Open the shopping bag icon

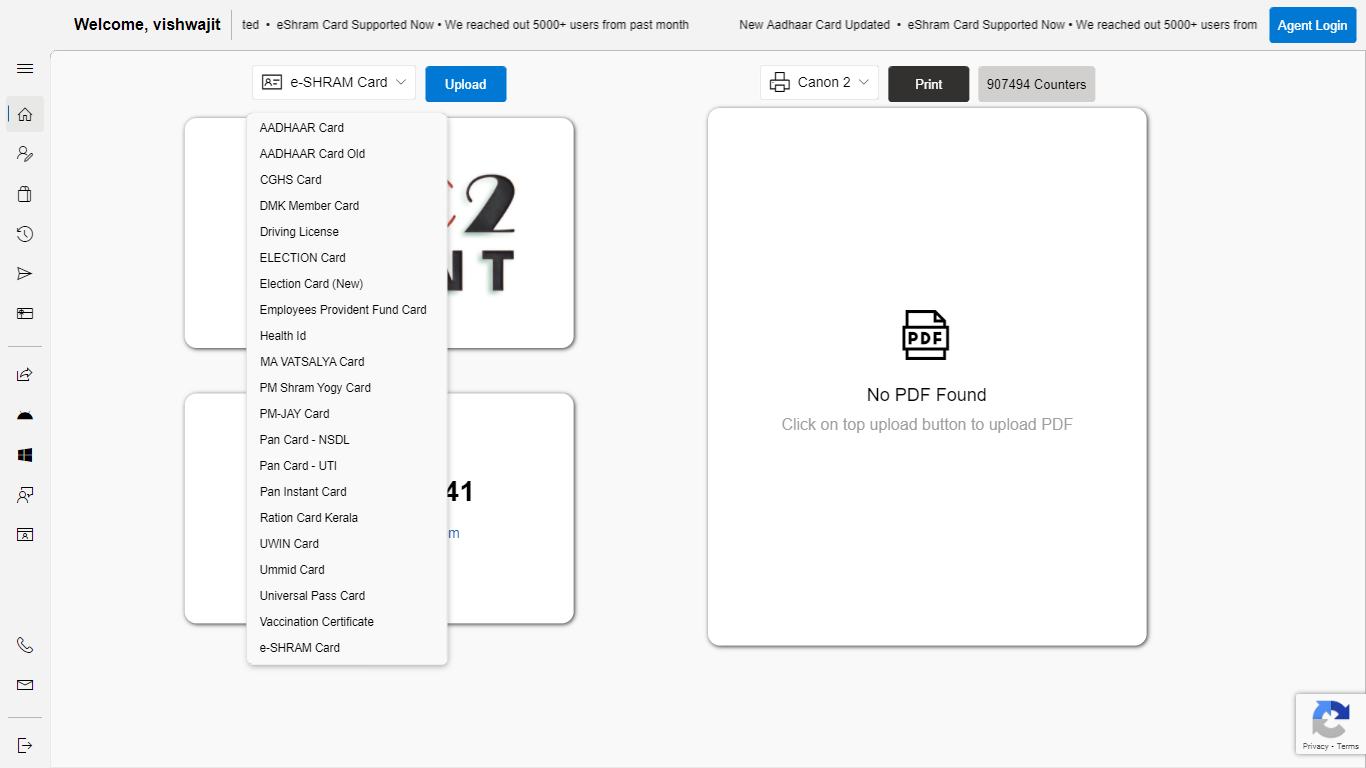(25, 194)
